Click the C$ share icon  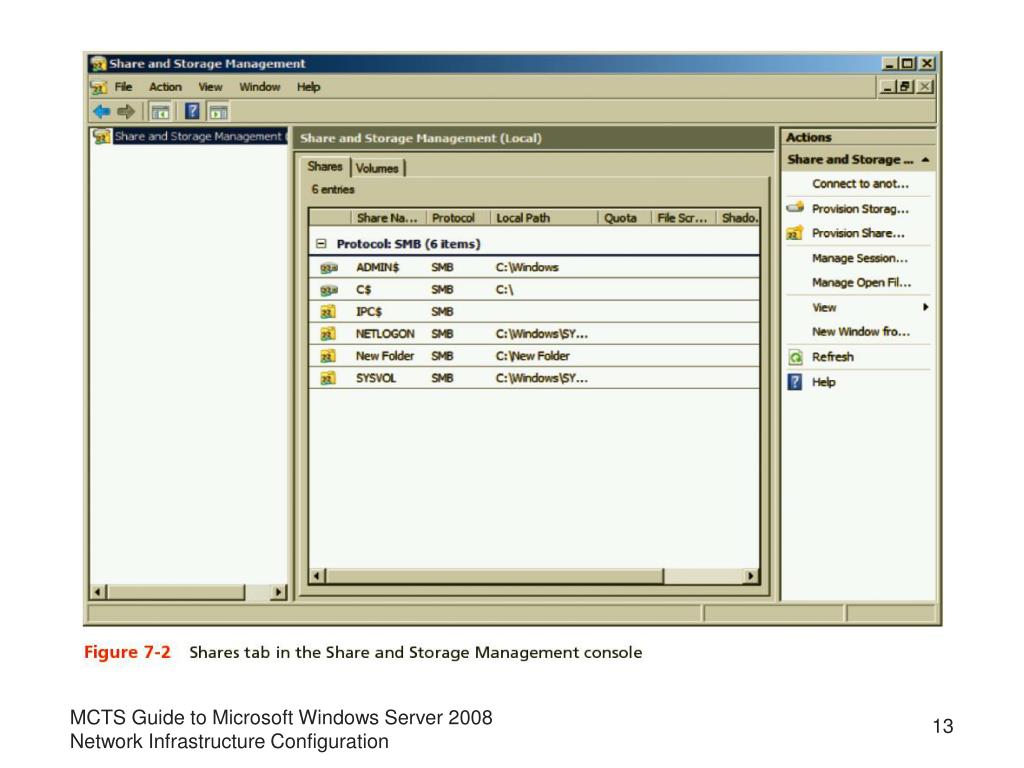(x=328, y=290)
